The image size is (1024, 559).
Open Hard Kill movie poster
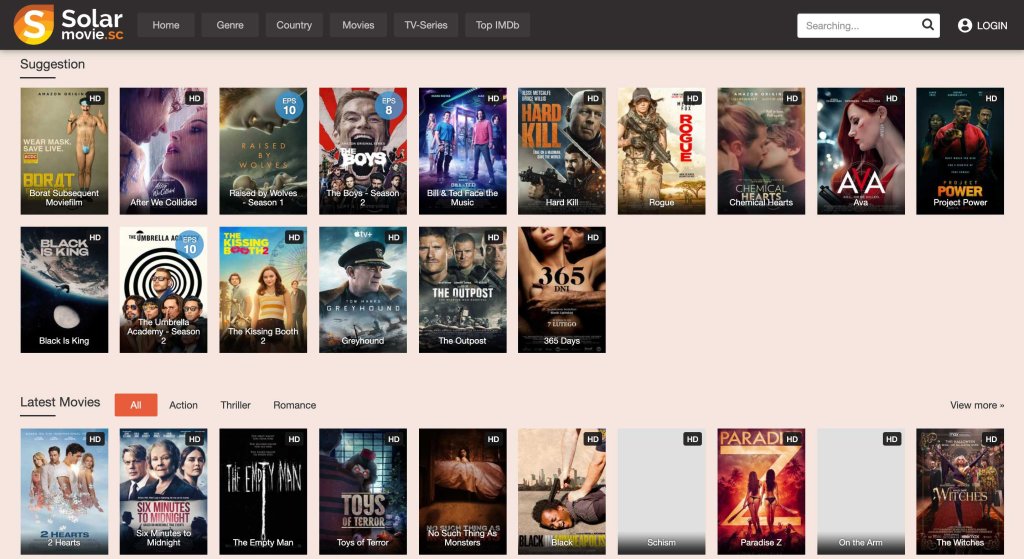(x=562, y=151)
